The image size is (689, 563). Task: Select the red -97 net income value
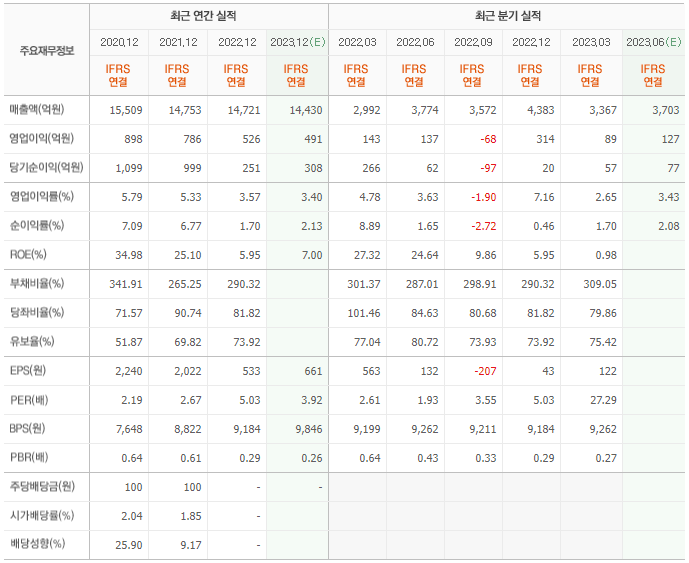tap(488, 168)
